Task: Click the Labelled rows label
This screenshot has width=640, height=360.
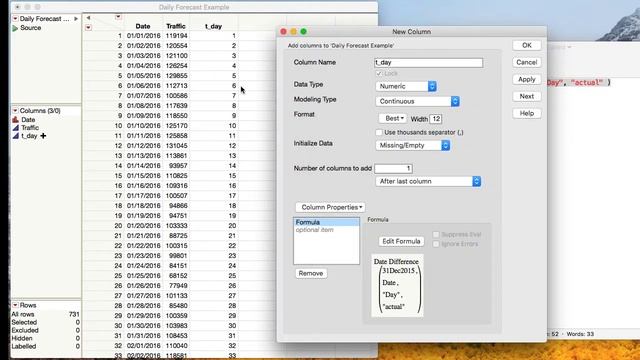Action: point(24,346)
